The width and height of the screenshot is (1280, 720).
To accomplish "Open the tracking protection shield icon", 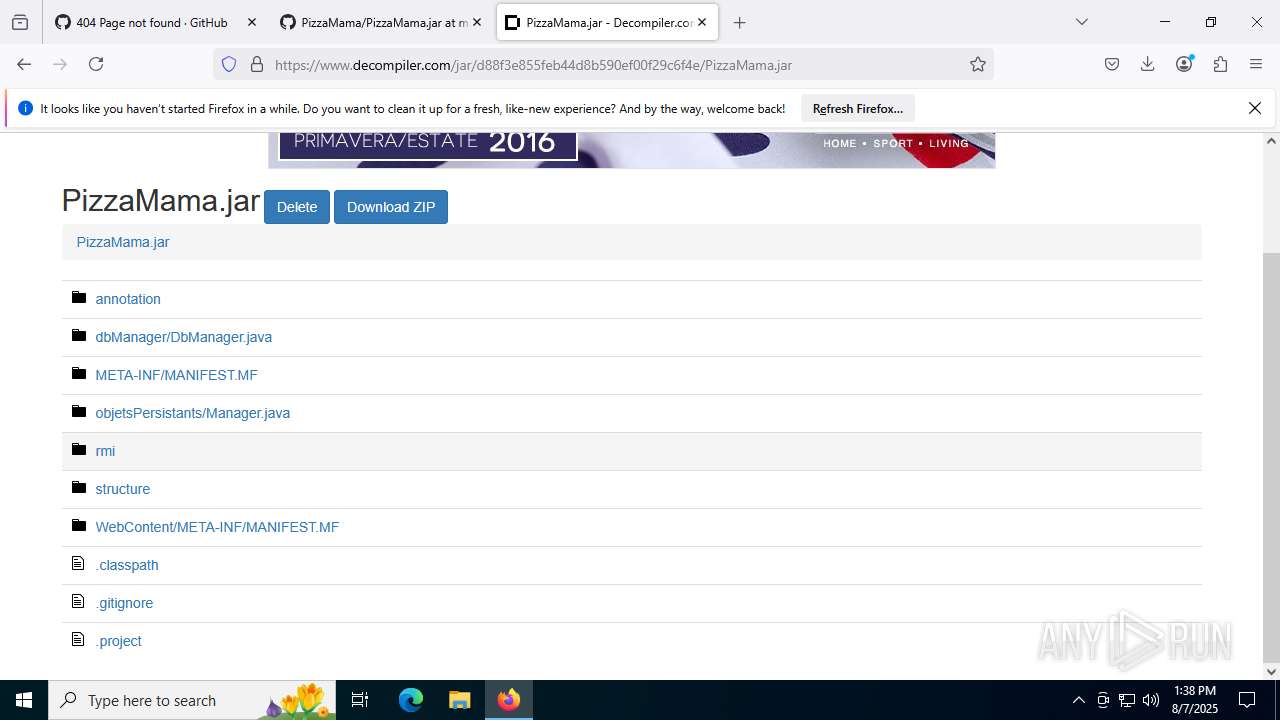I will pos(229,64).
